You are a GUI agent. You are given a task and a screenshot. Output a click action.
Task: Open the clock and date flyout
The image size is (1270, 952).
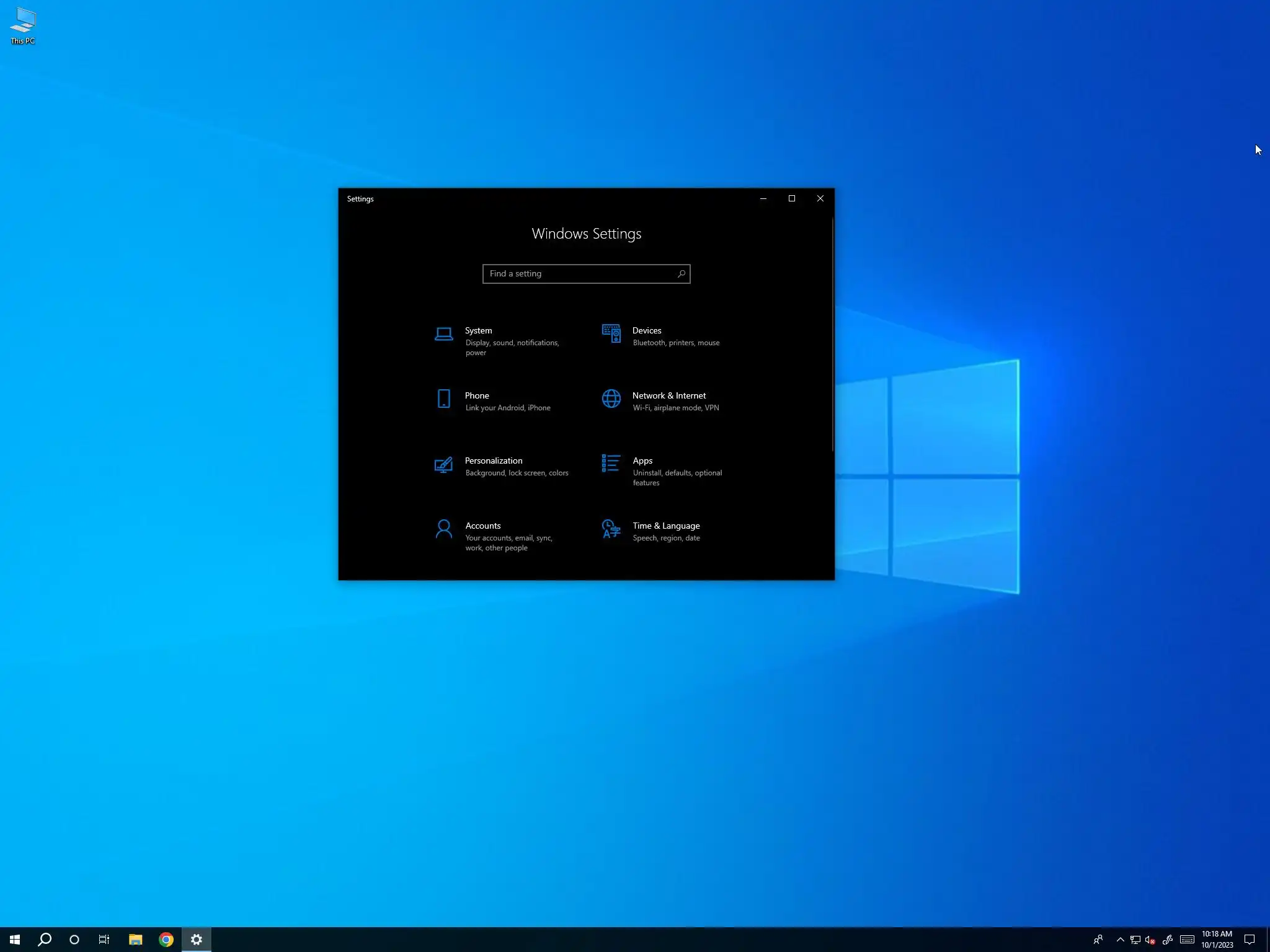coord(1217,940)
